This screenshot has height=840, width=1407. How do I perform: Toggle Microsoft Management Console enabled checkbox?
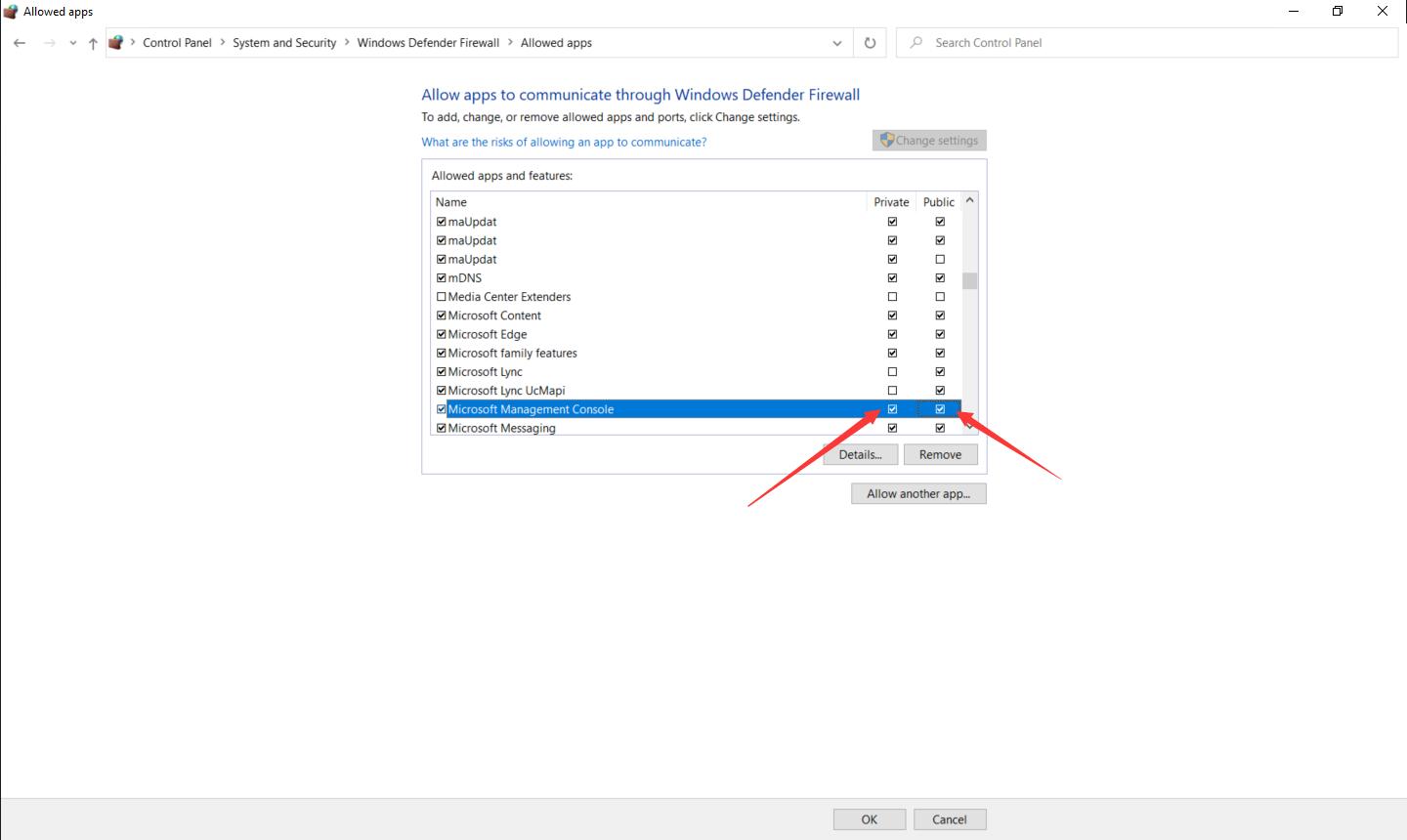tap(442, 409)
